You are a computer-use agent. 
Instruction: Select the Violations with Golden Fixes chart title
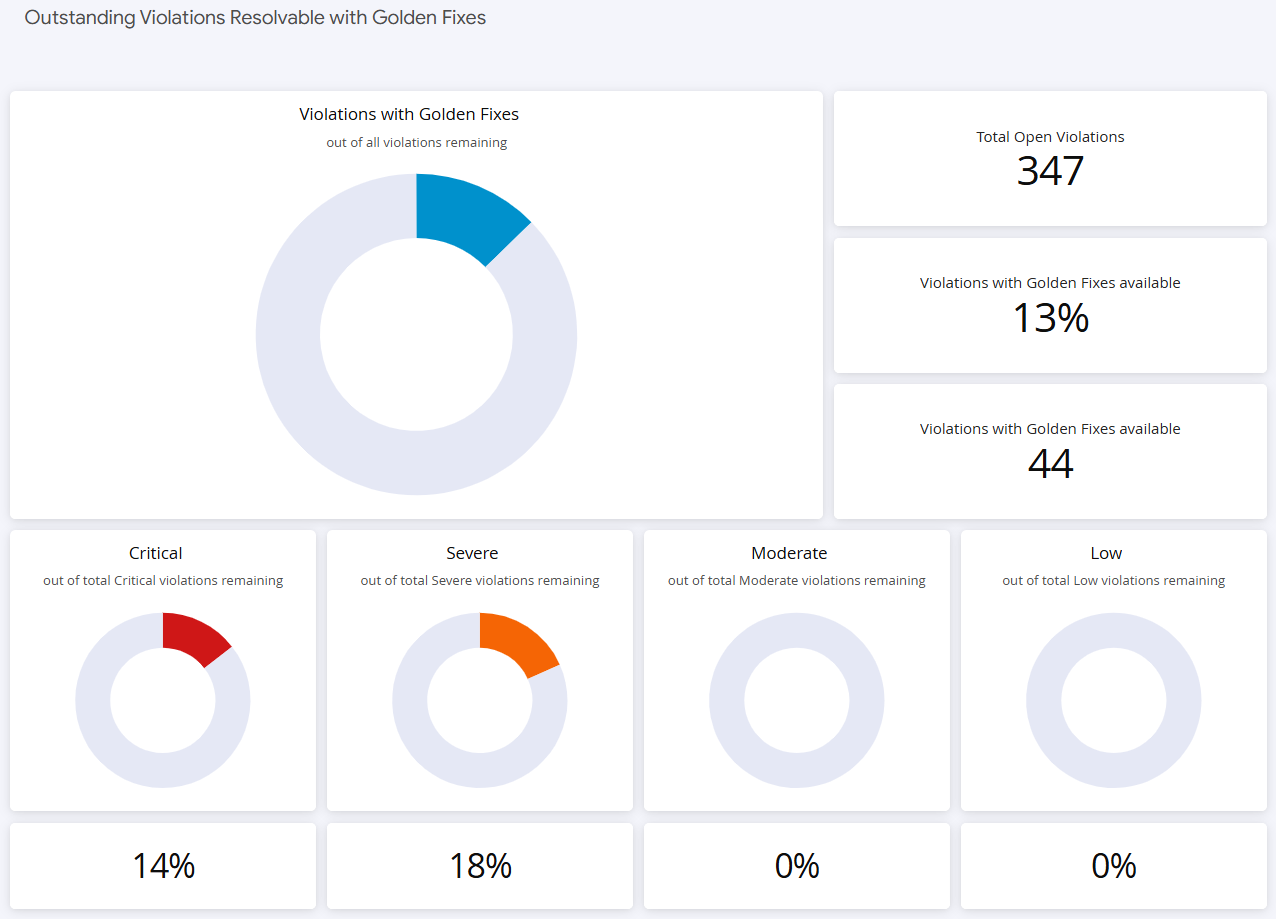pyautogui.click(x=409, y=114)
